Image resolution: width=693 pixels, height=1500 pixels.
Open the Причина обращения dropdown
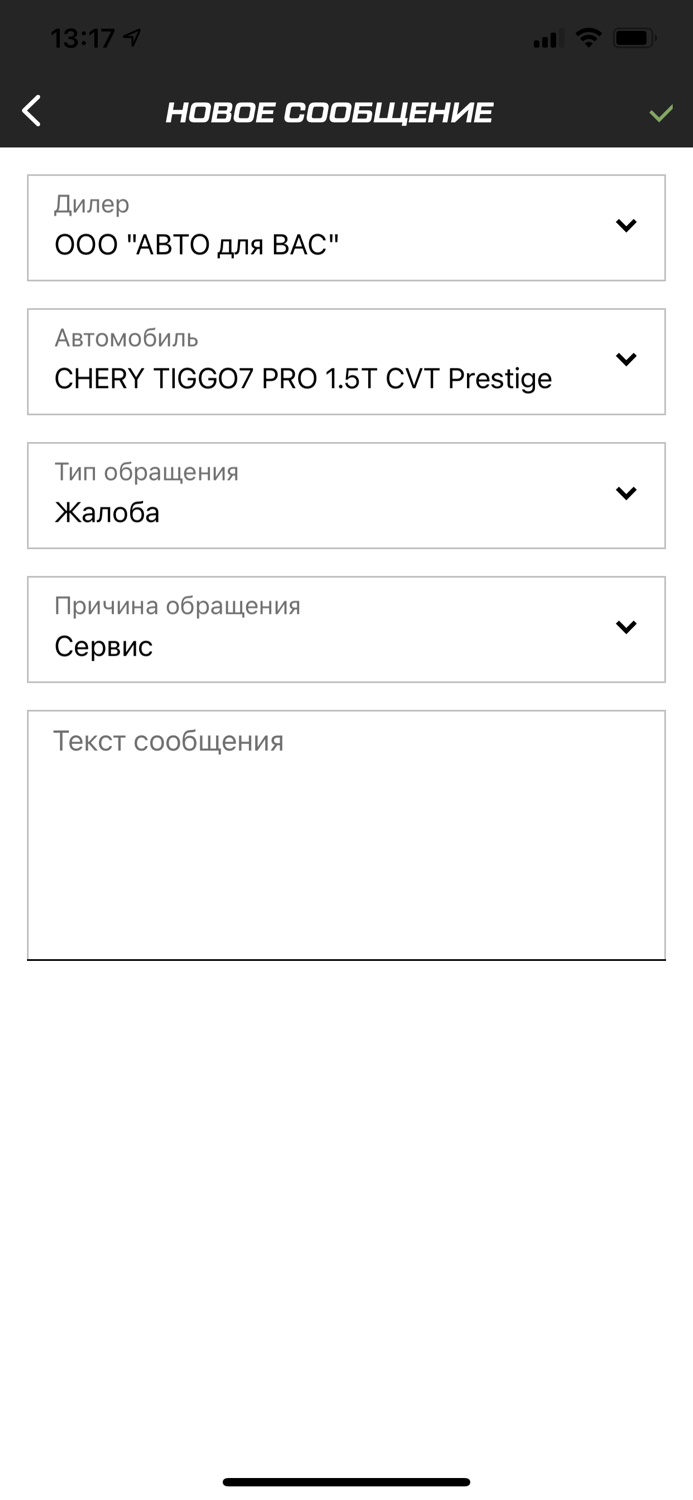pos(346,628)
